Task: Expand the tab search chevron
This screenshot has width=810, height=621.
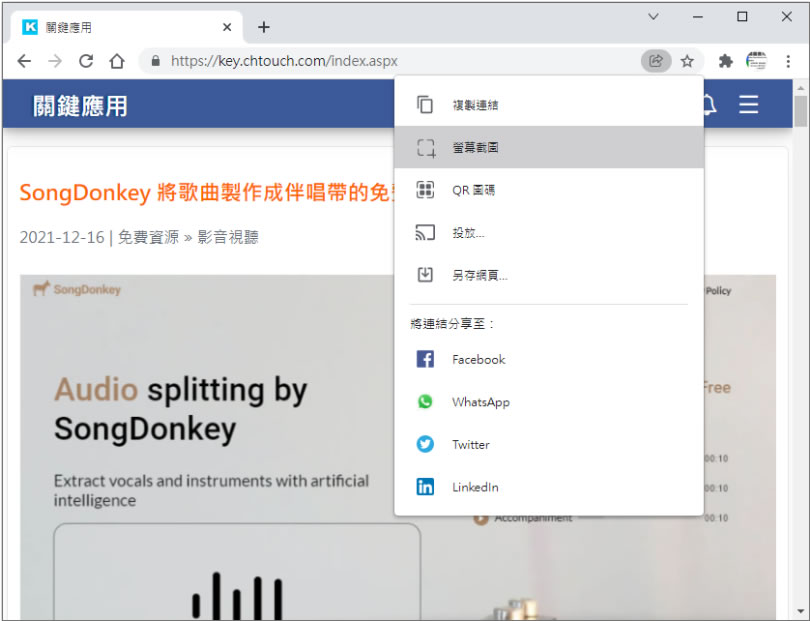Action: point(653,17)
